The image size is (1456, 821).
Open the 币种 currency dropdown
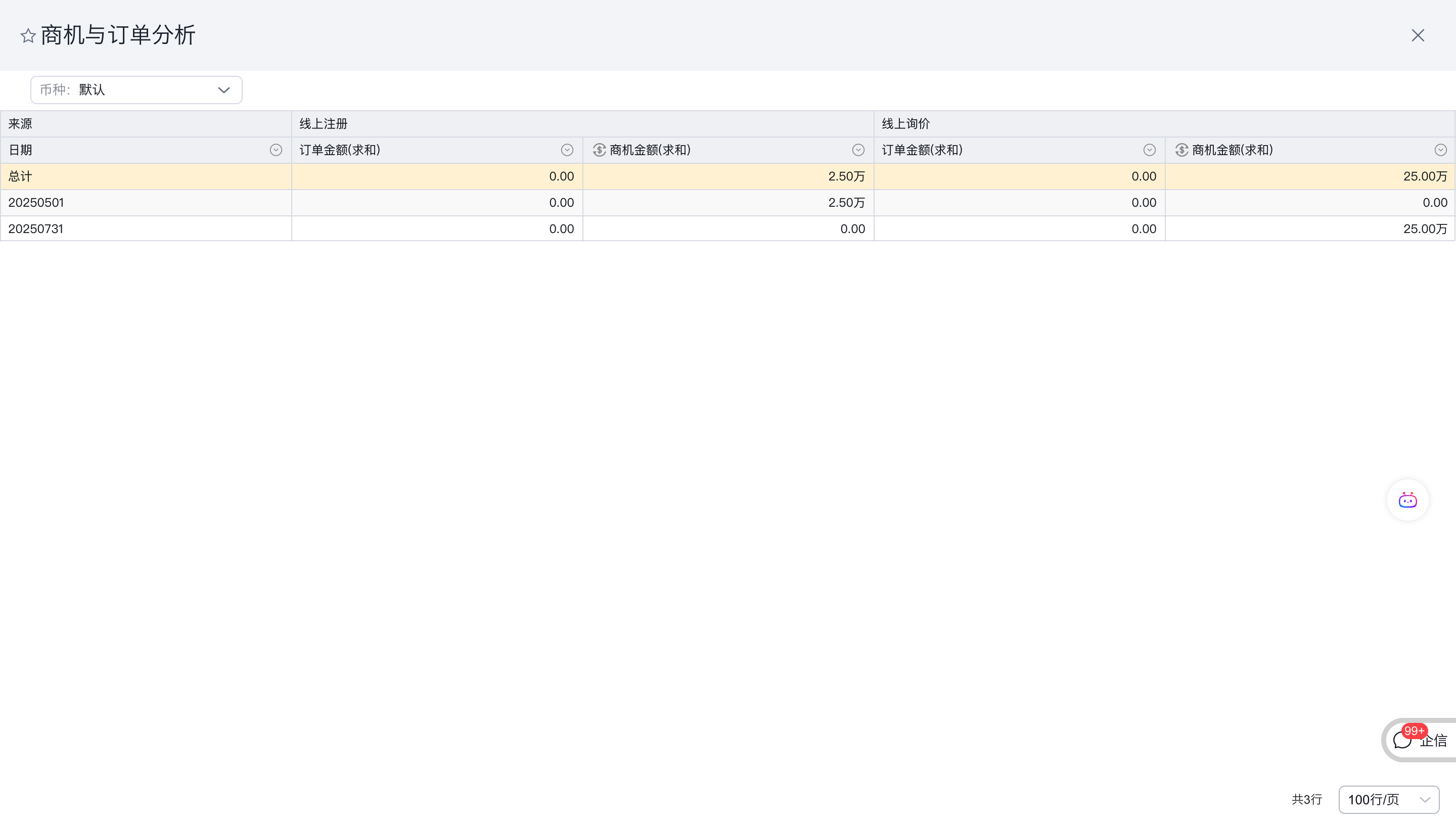point(136,90)
